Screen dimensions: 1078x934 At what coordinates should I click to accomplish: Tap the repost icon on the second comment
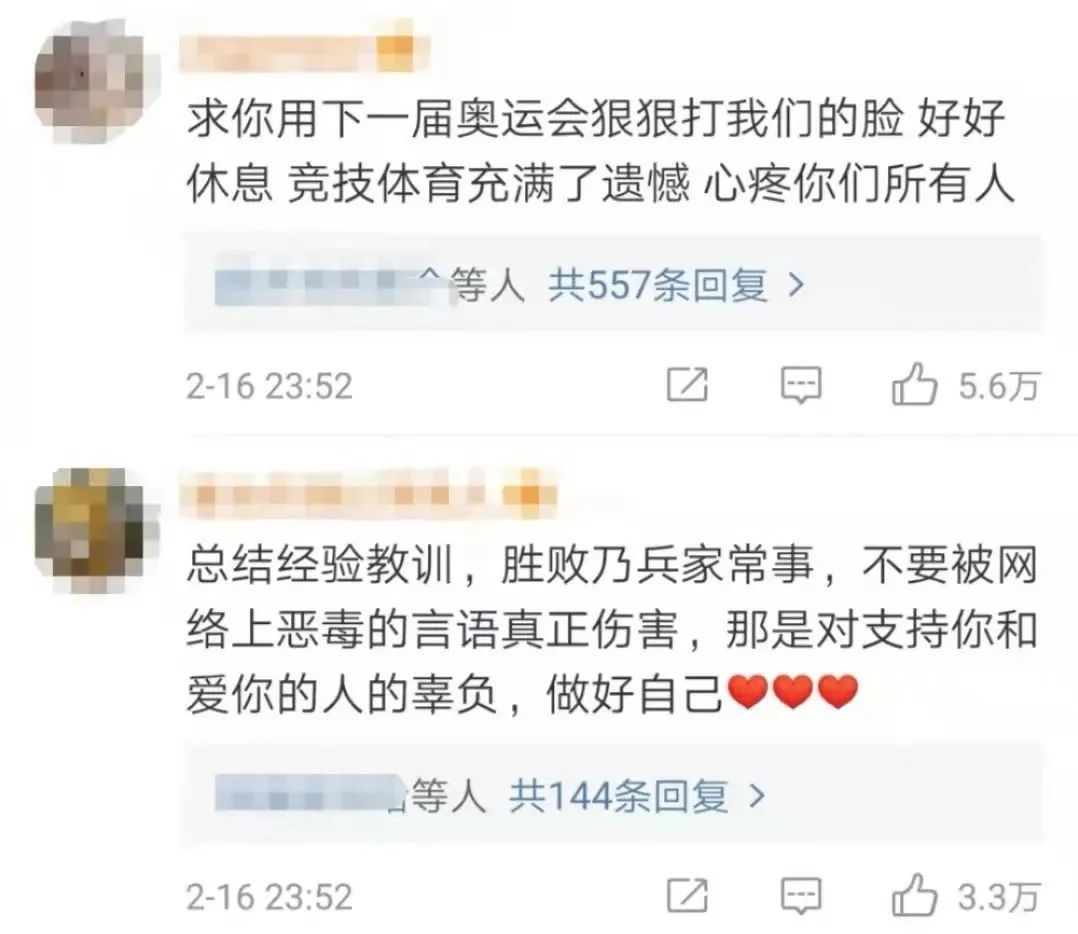(x=687, y=896)
